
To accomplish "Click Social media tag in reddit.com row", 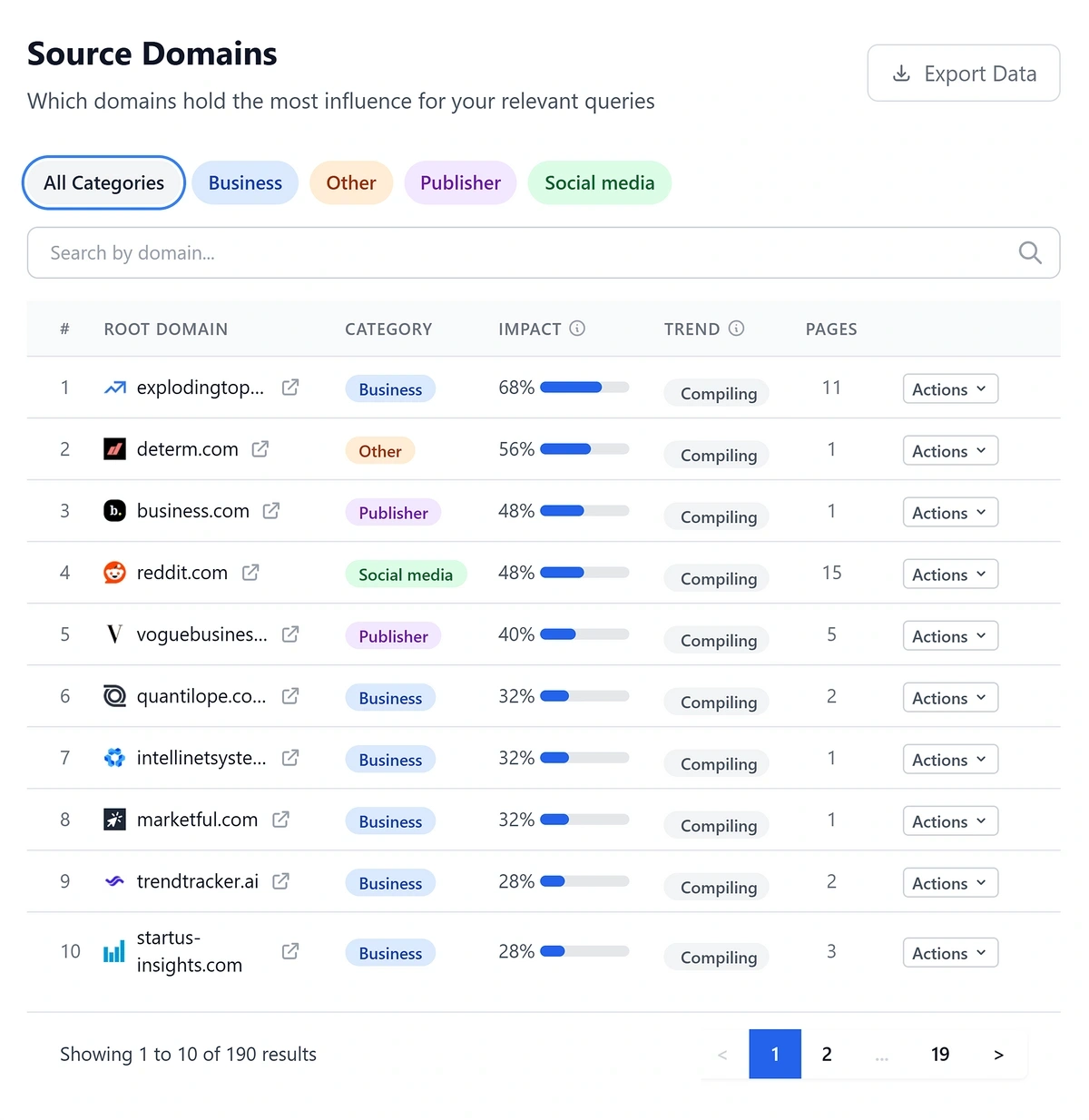I will pyautogui.click(x=406, y=574).
